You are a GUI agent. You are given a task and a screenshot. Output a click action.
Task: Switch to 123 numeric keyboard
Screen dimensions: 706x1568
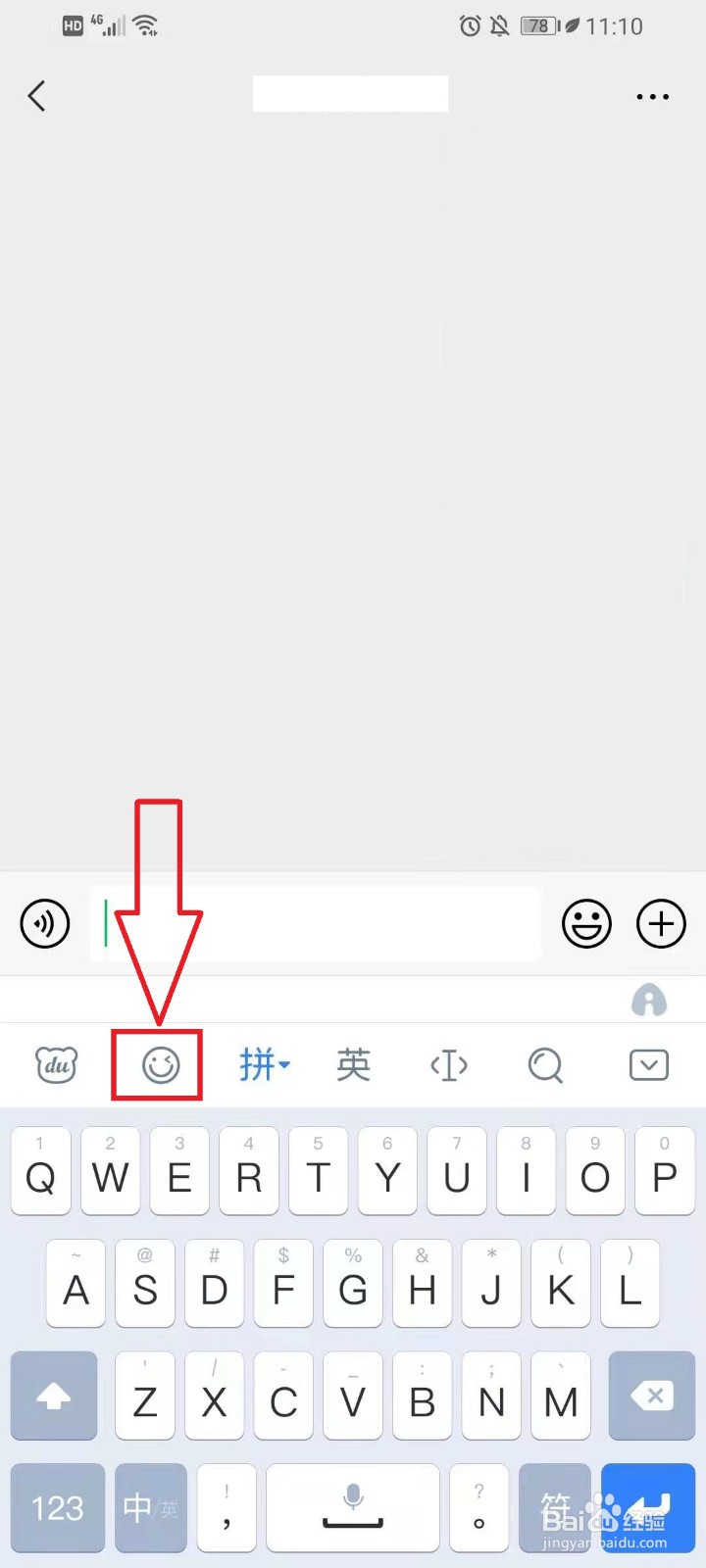coord(58,1507)
